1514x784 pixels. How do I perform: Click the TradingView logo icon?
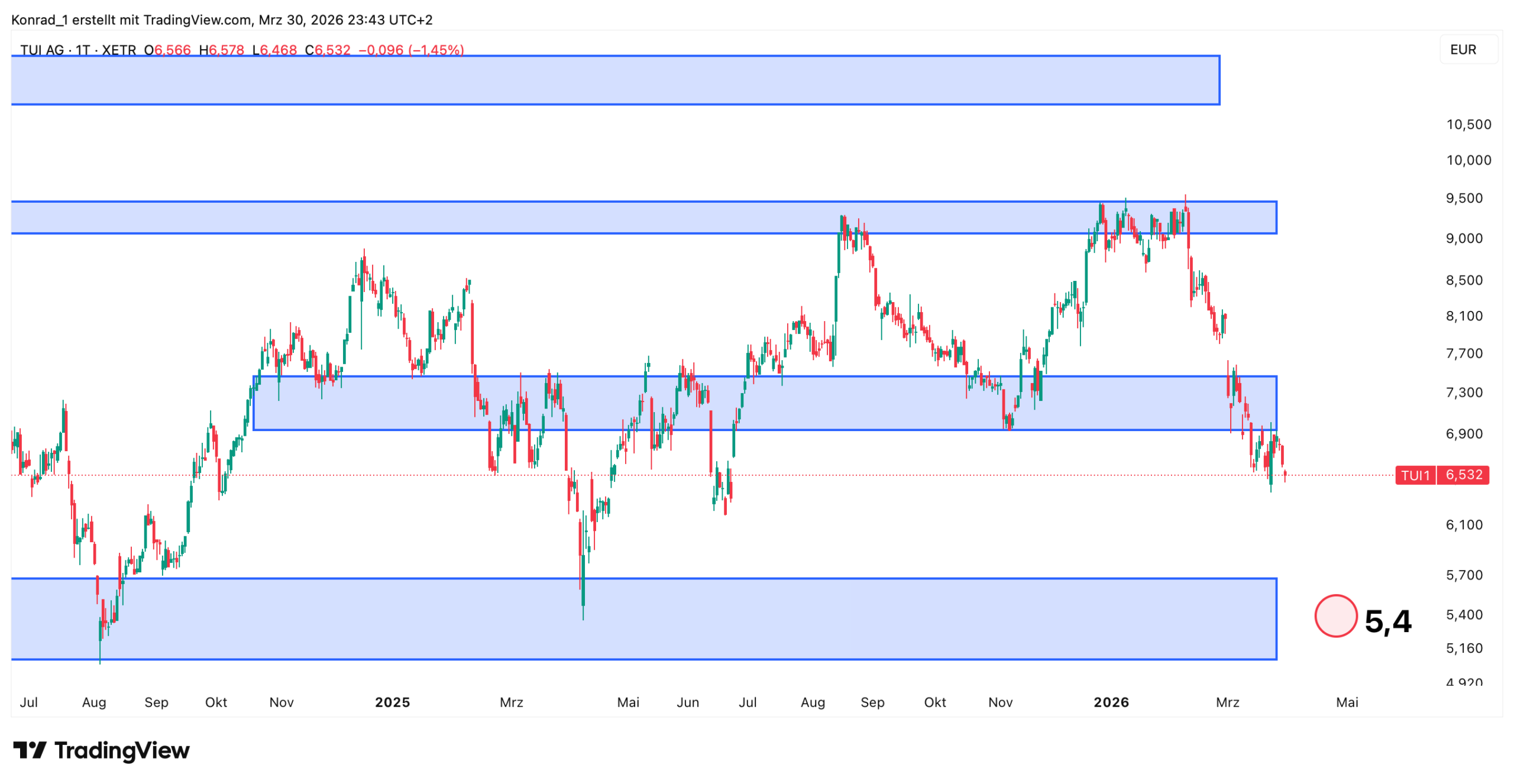tap(29, 750)
